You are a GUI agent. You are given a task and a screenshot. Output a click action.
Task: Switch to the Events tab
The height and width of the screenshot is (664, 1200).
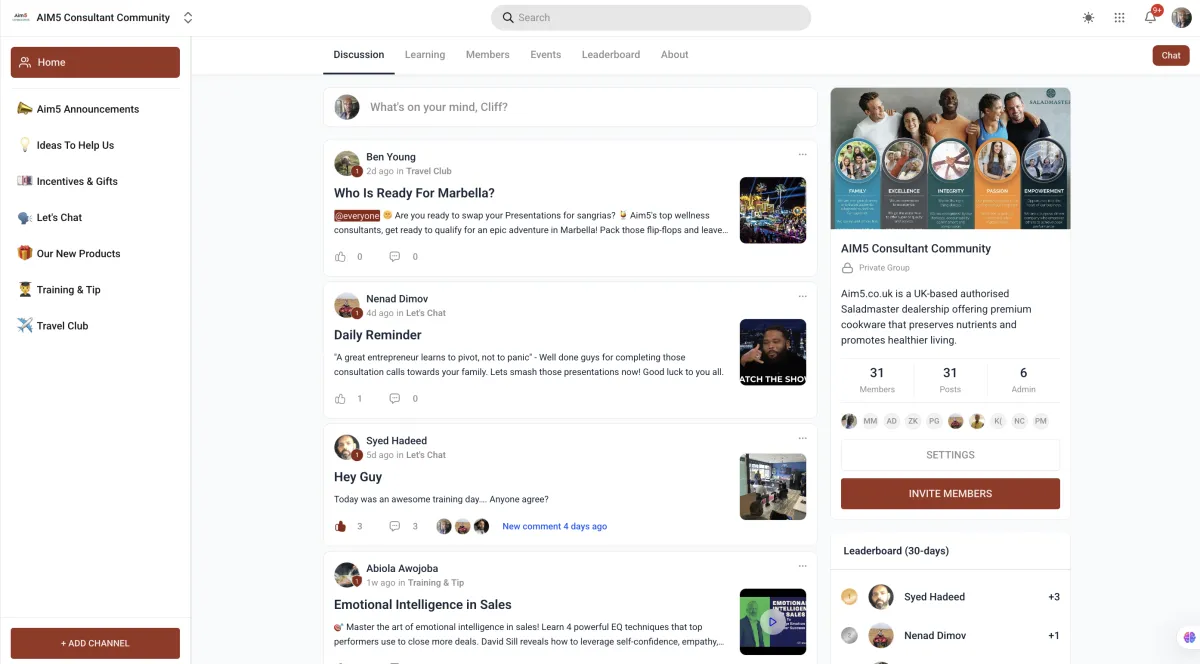(x=545, y=54)
